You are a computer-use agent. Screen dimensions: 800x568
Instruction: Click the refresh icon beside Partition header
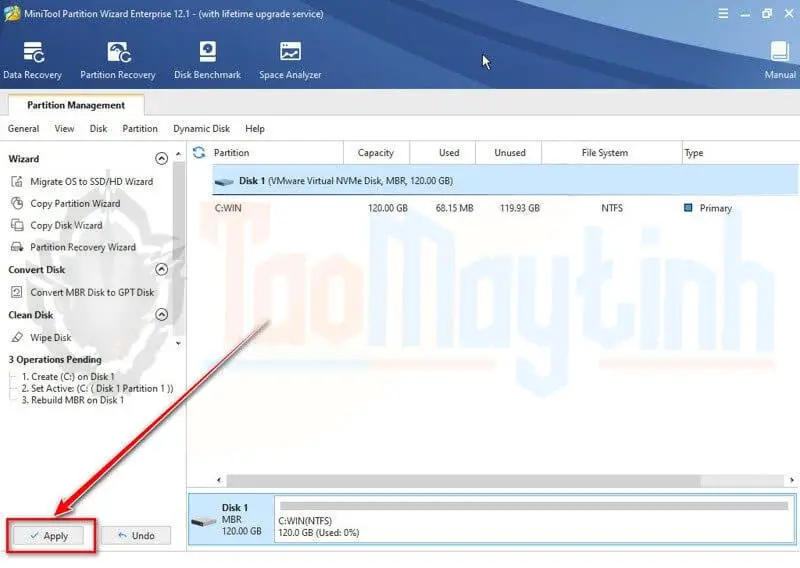(x=199, y=153)
